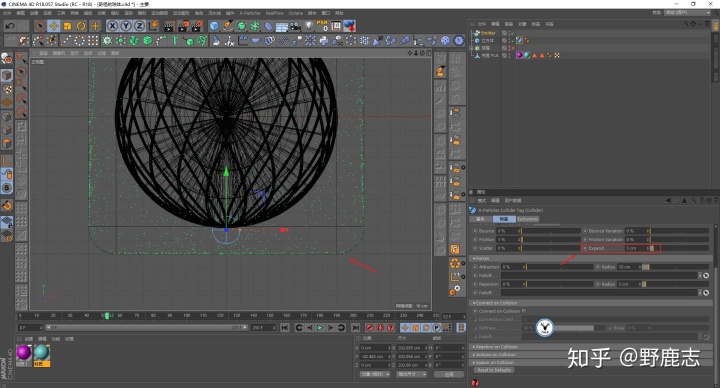Click the coordinate system icon
720x388 pixels.
pos(153,26)
